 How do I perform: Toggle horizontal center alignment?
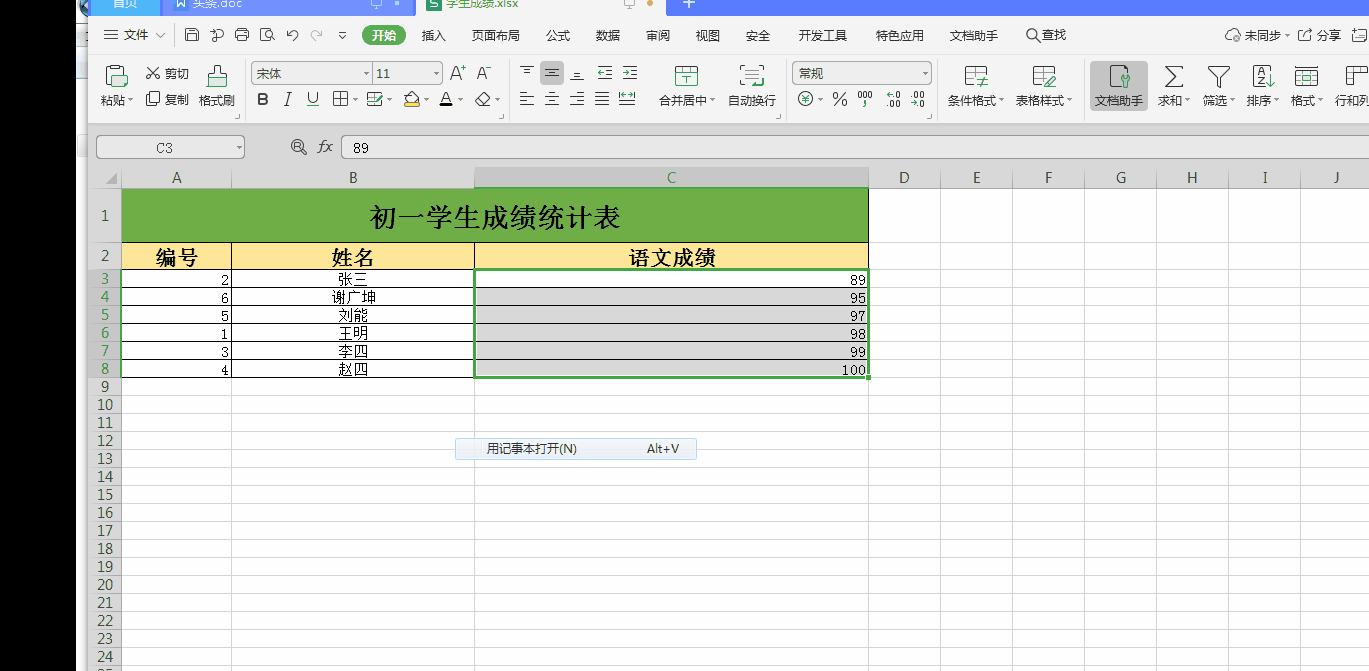(552, 99)
